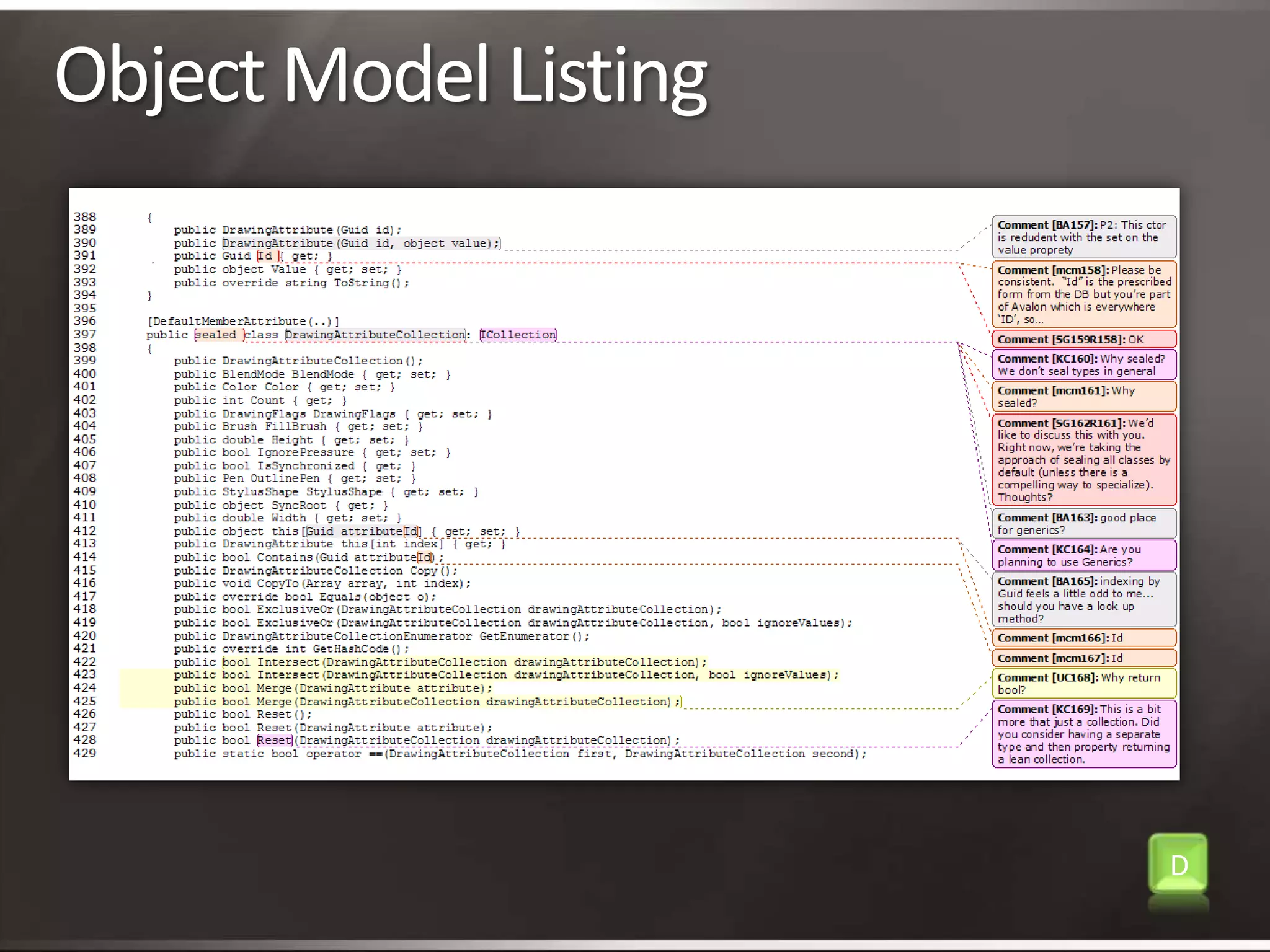This screenshot has width=1270, height=952.
Task: Open comment KC169 about lean collection
Action: pyautogui.click(x=1084, y=733)
